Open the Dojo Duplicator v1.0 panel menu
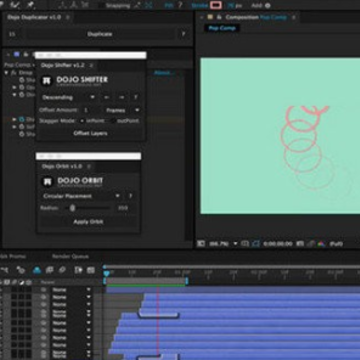The width and height of the screenshot is (360, 360). pos(68,17)
